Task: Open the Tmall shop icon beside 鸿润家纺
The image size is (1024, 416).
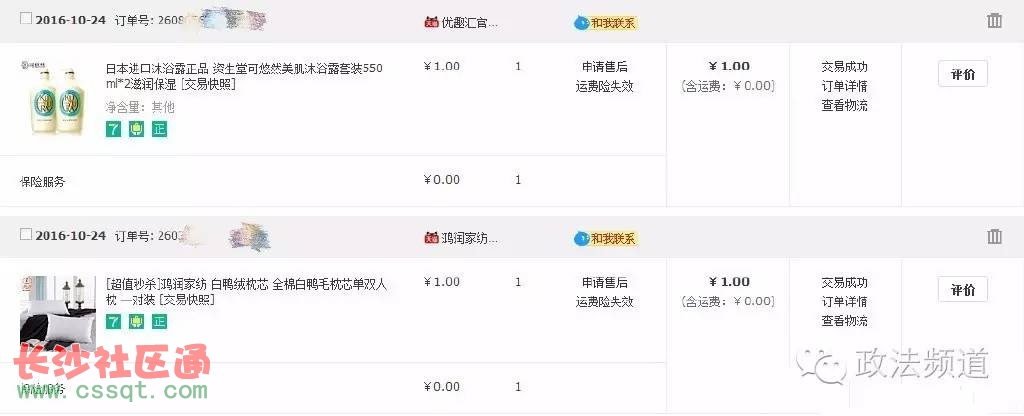Action: [x=431, y=238]
